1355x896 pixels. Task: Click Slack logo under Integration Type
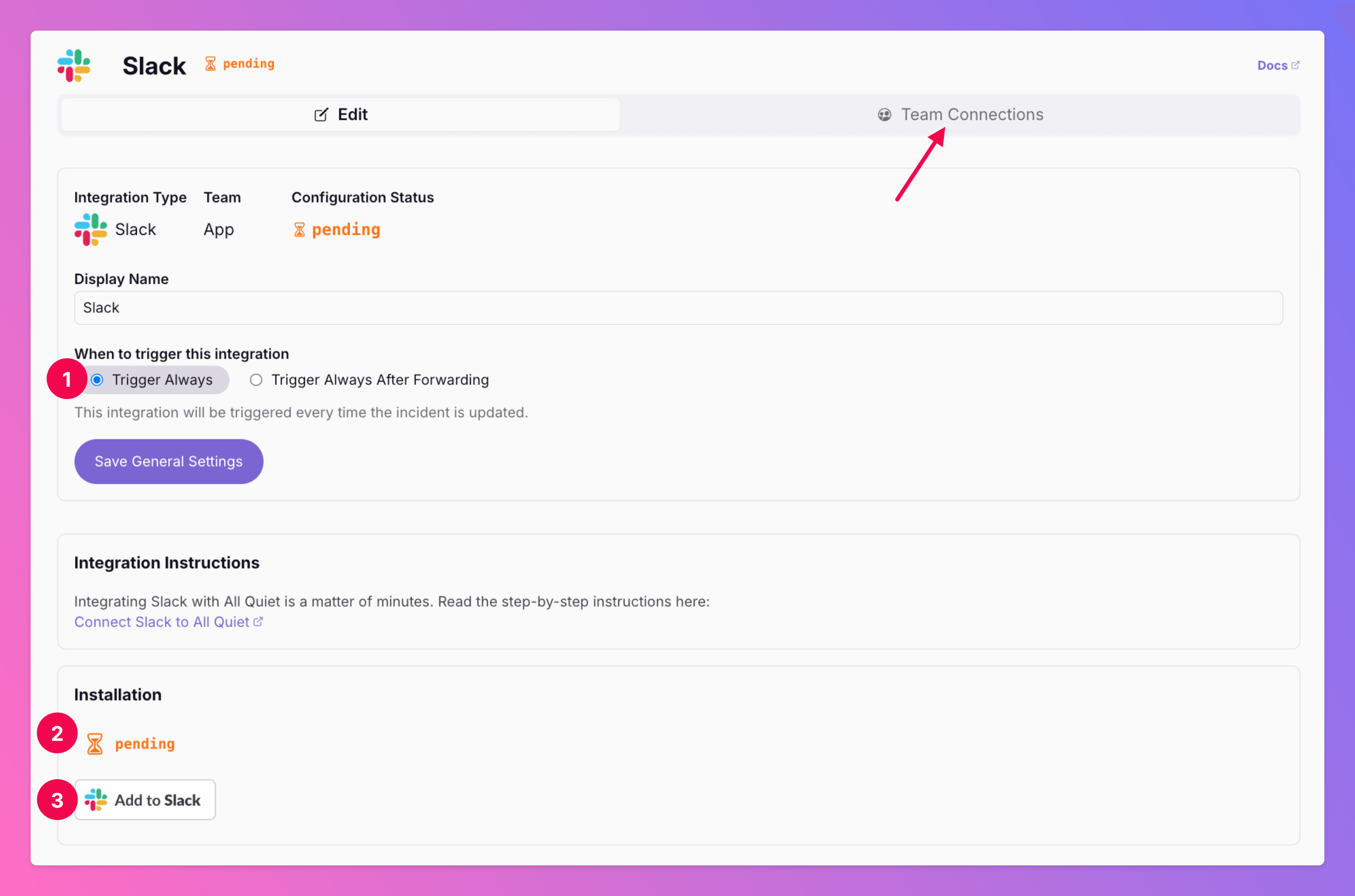pyautogui.click(x=91, y=230)
